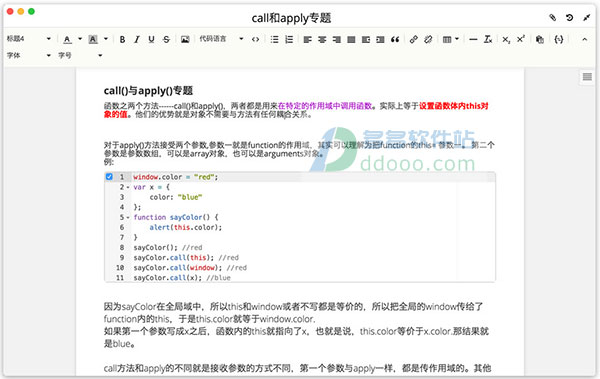Open the 标题4 heading style dropdown
The image size is (600, 379).
click(x=29, y=39)
